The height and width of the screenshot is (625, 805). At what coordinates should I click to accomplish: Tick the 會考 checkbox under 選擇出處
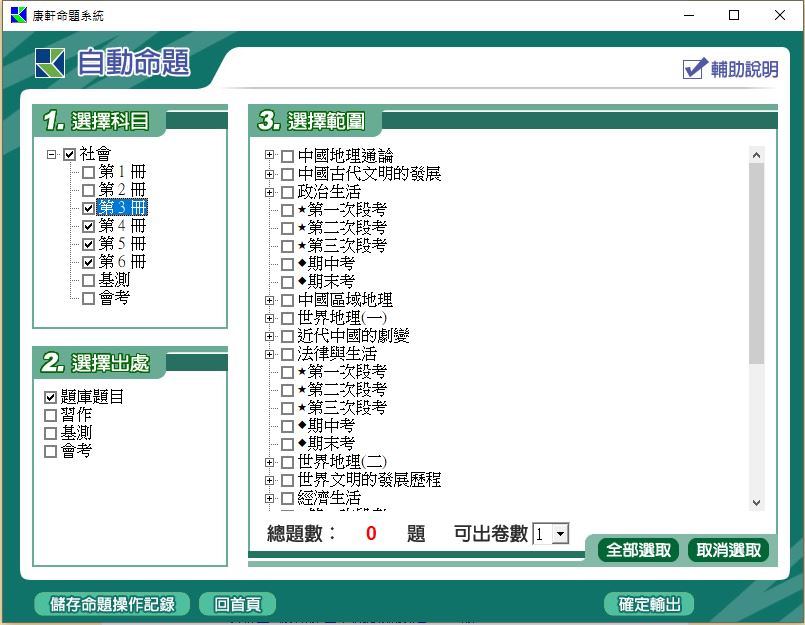click(51, 452)
